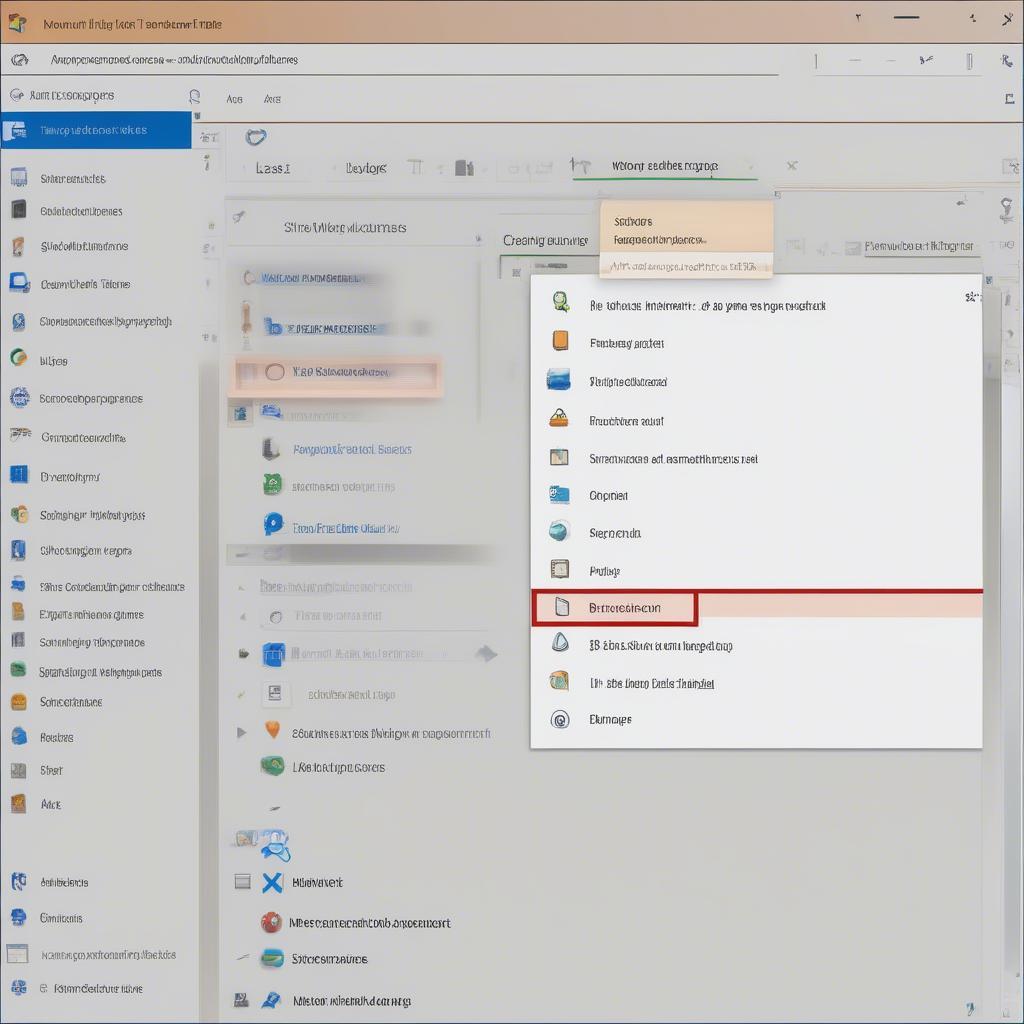Click the orange heart icon in the list

click(x=273, y=729)
